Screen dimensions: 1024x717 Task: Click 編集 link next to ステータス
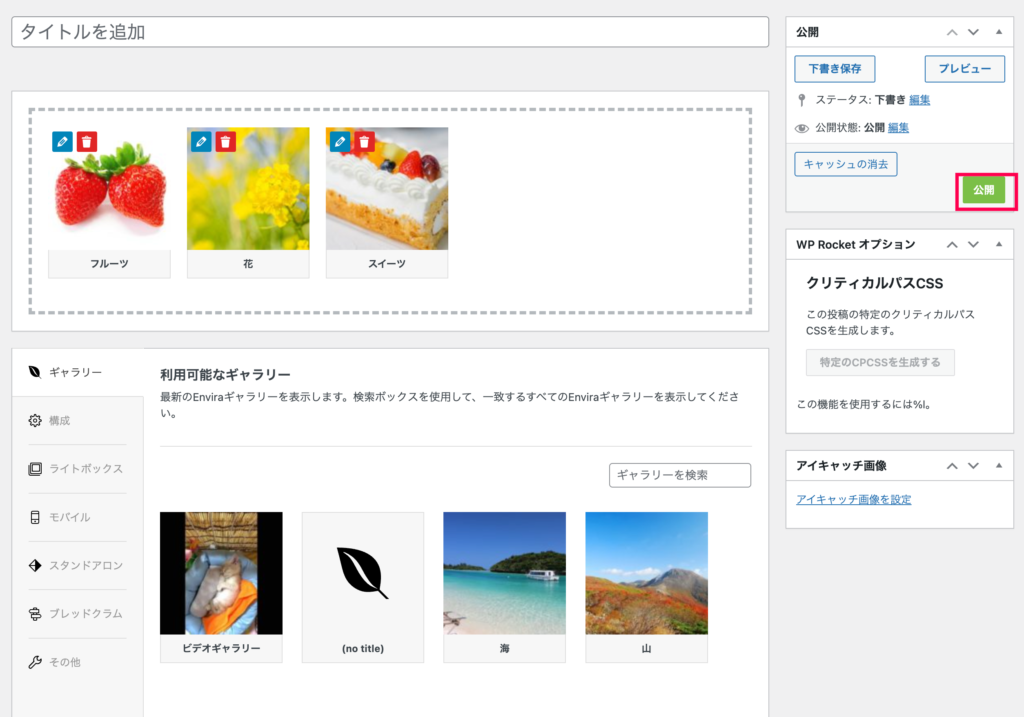920,100
